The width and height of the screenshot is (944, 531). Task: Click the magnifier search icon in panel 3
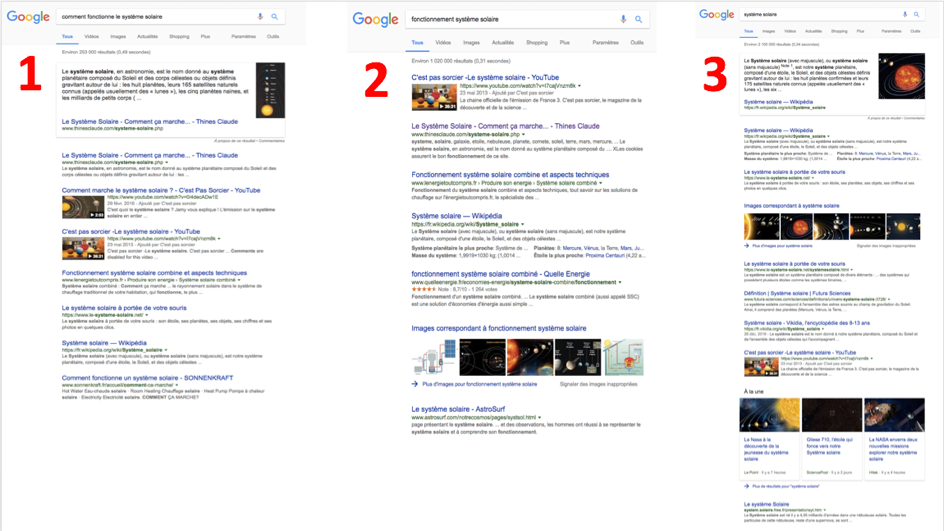click(917, 15)
